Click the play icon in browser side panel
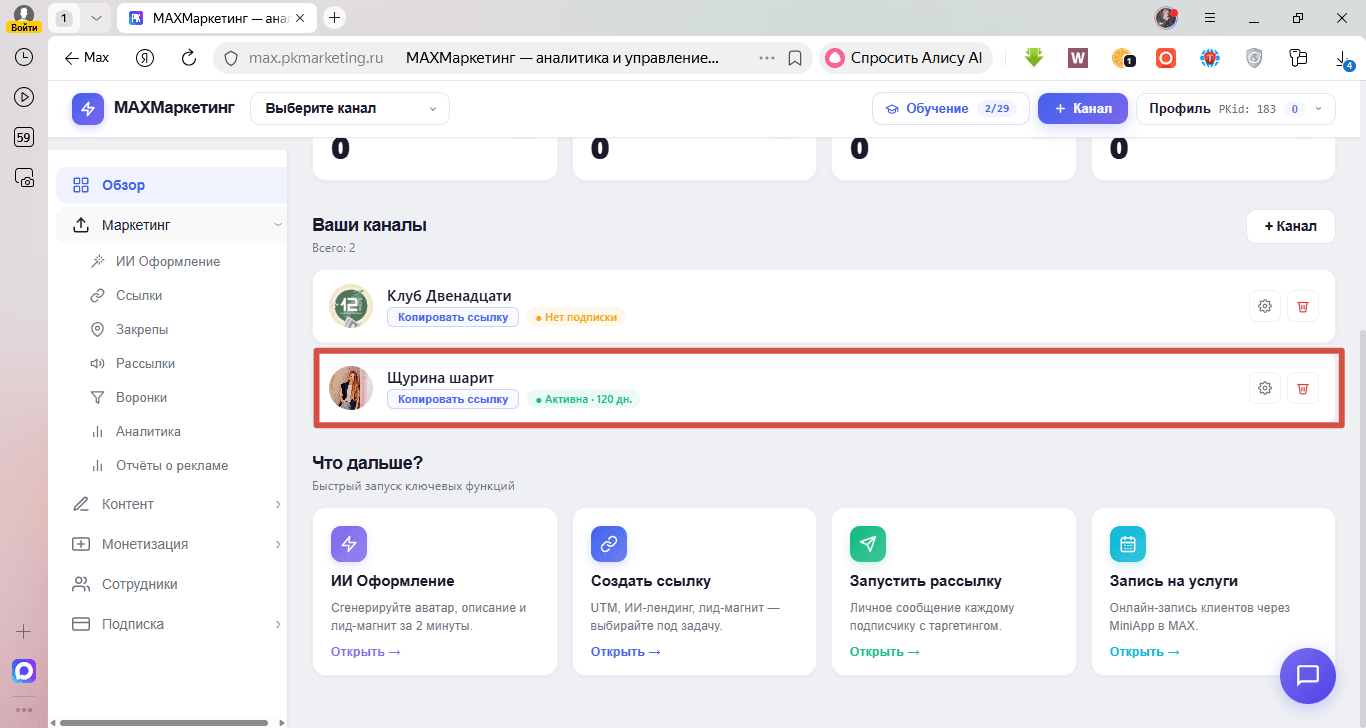Image resolution: width=1366 pixels, height=728 pixels. point(24,97)
